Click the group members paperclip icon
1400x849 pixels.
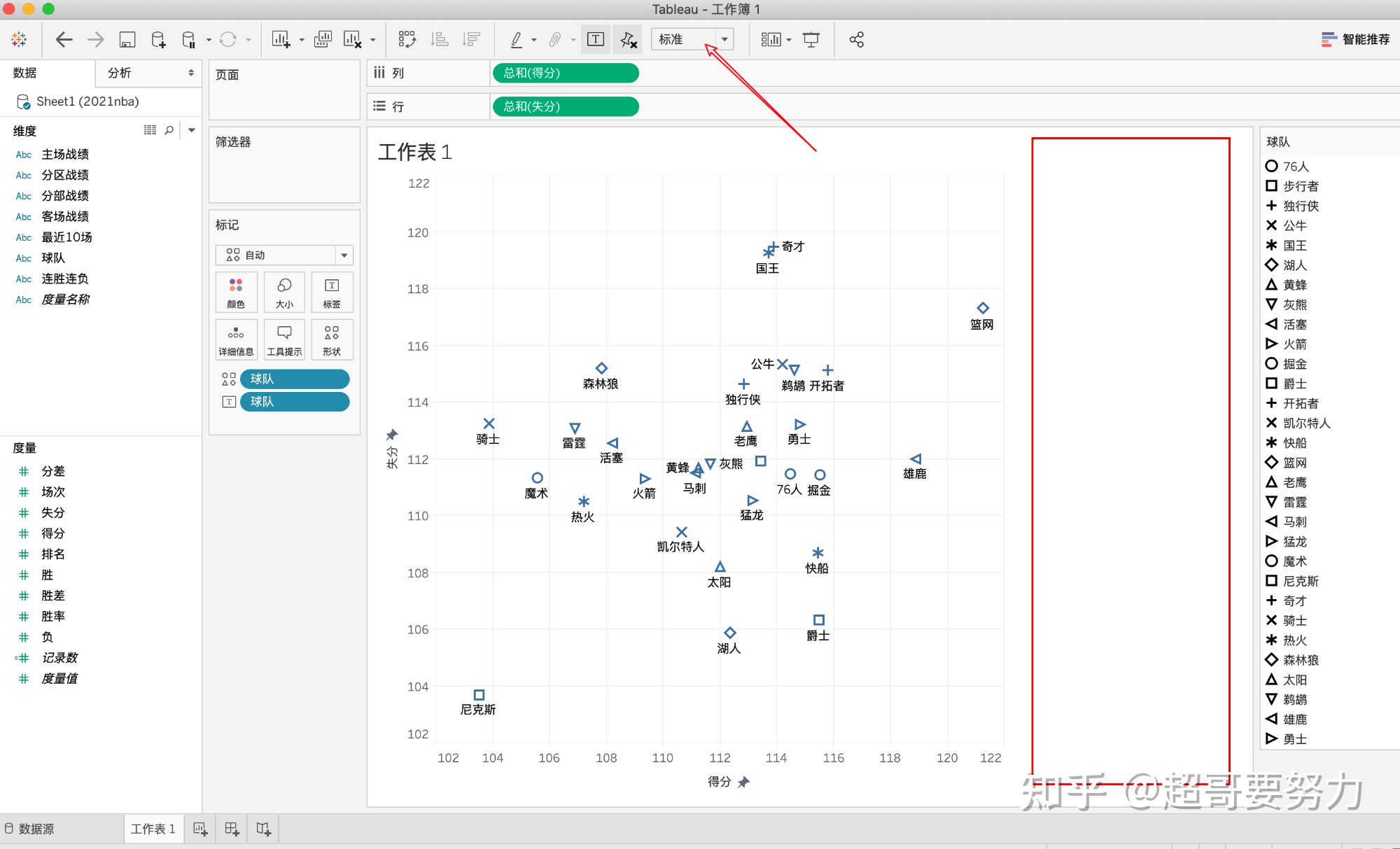554,39
